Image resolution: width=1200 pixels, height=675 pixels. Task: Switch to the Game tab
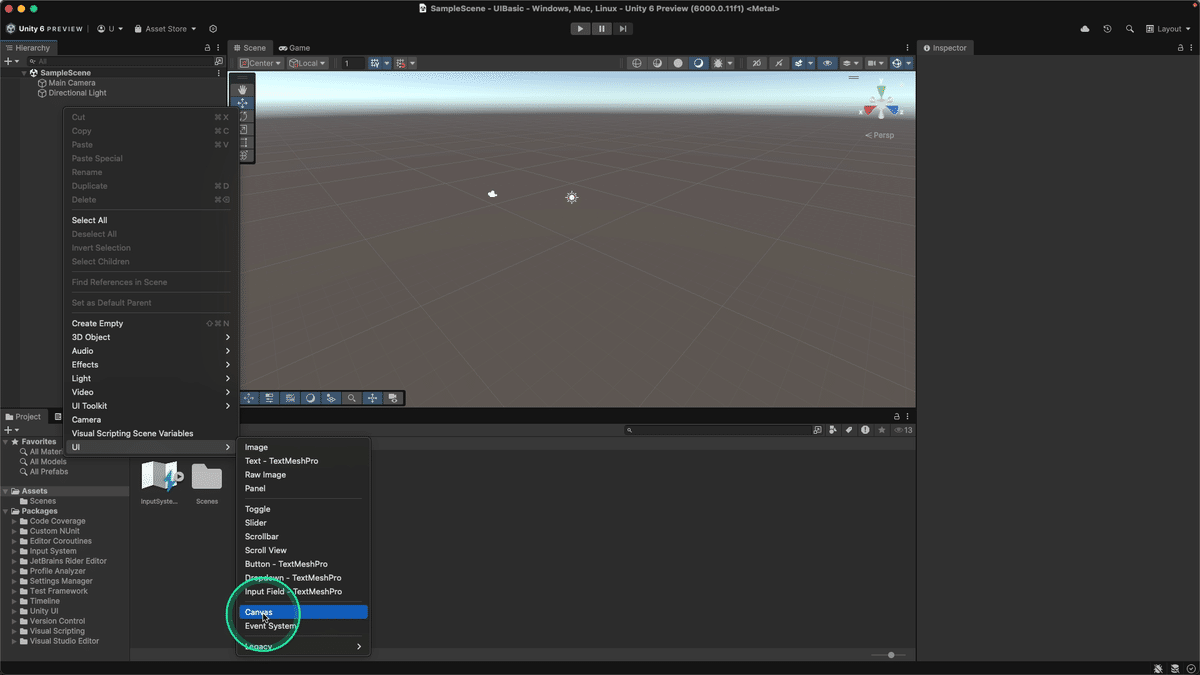tap(294, 48)
